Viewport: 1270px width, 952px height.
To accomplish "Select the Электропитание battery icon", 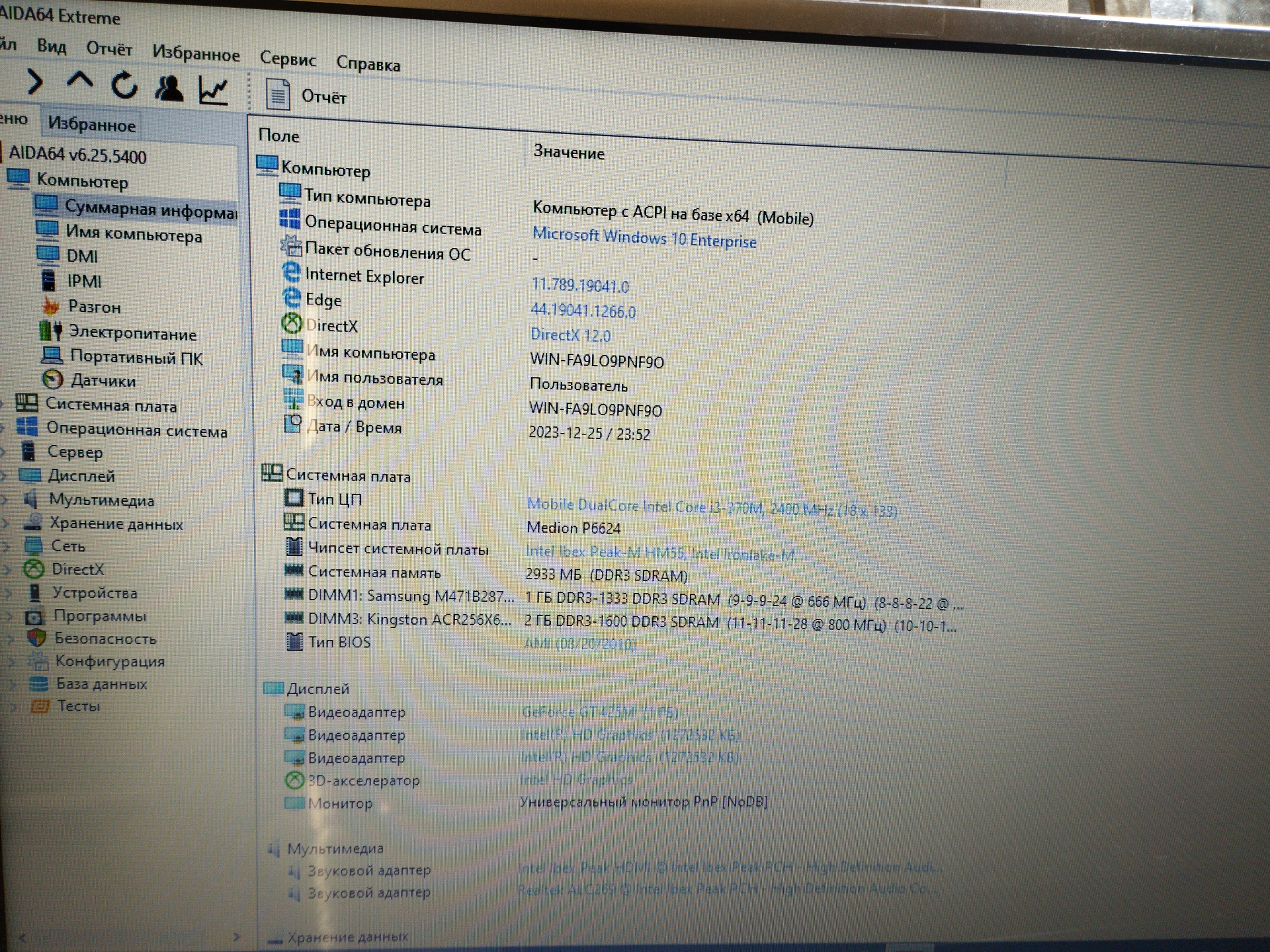I will [x=51, y=331].
